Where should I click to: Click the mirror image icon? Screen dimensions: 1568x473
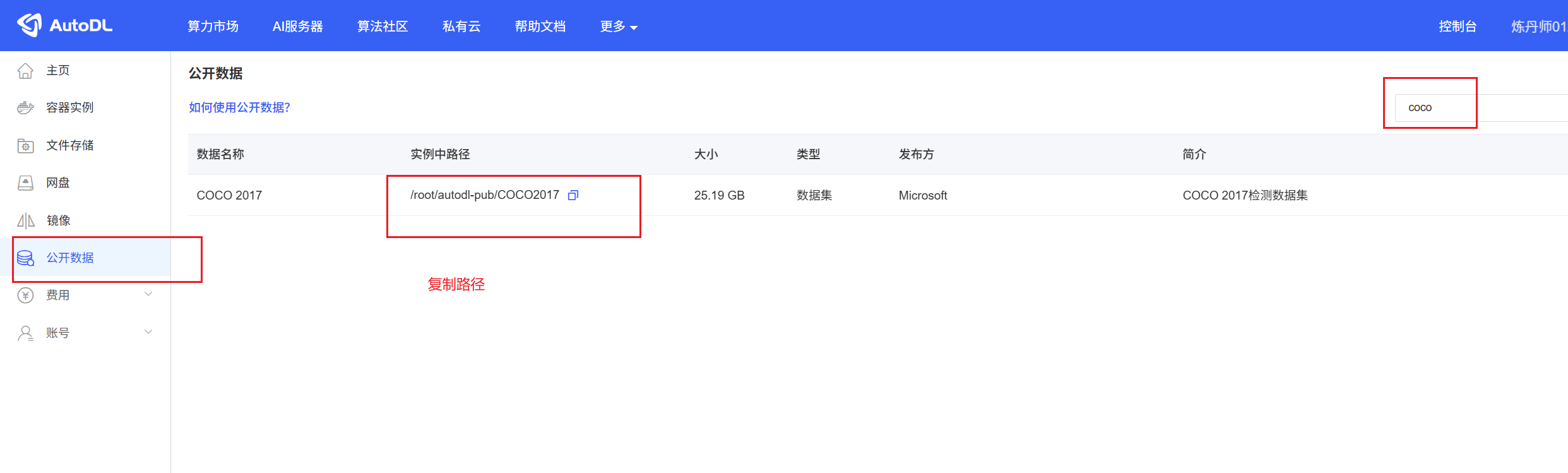pyautogui.click(x=25, y=220)
